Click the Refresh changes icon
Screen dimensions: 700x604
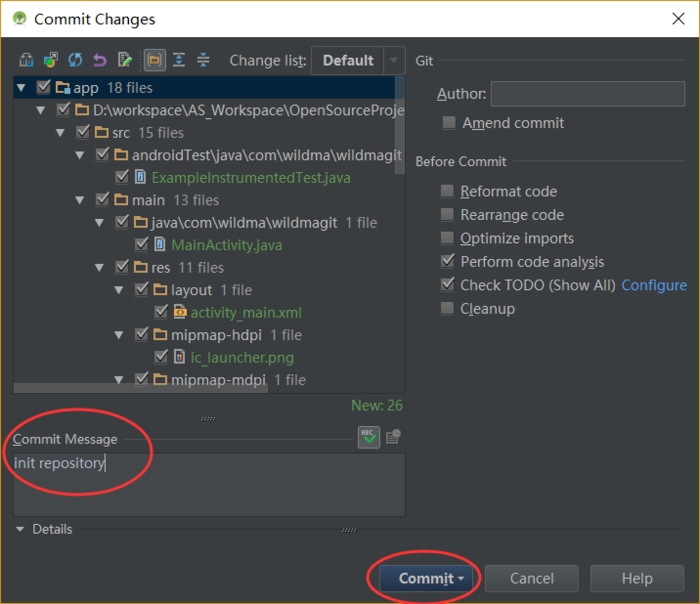[75, 60]
